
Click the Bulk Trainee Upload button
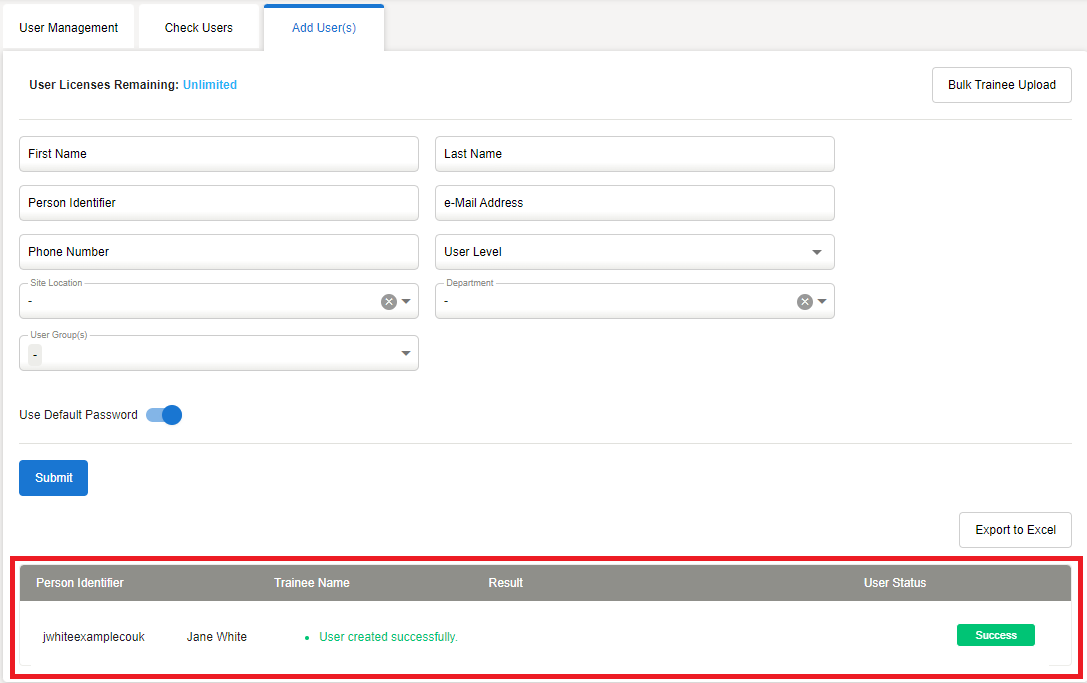[1002, 85]
